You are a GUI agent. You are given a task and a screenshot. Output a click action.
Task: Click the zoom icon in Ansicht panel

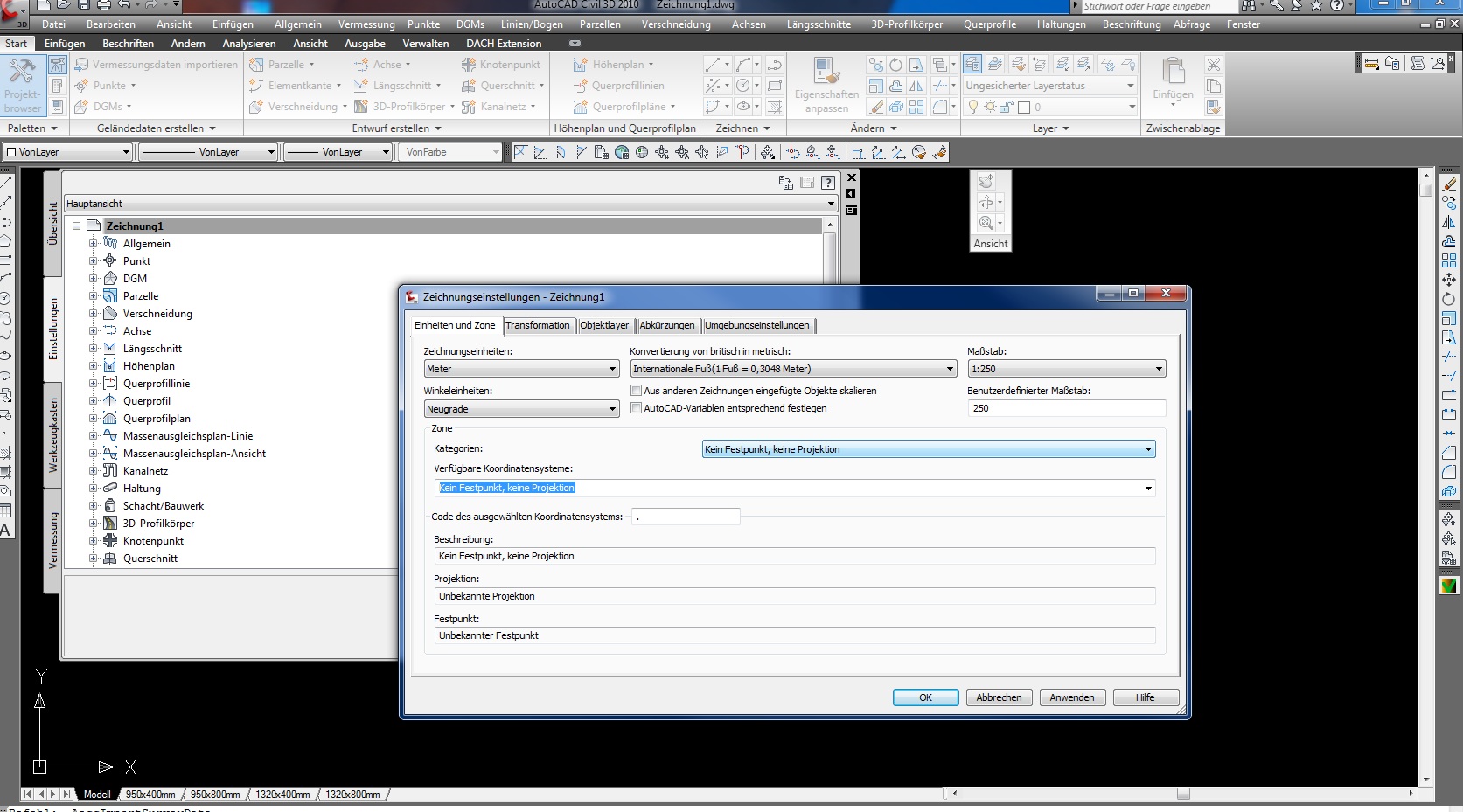(986, 223)
